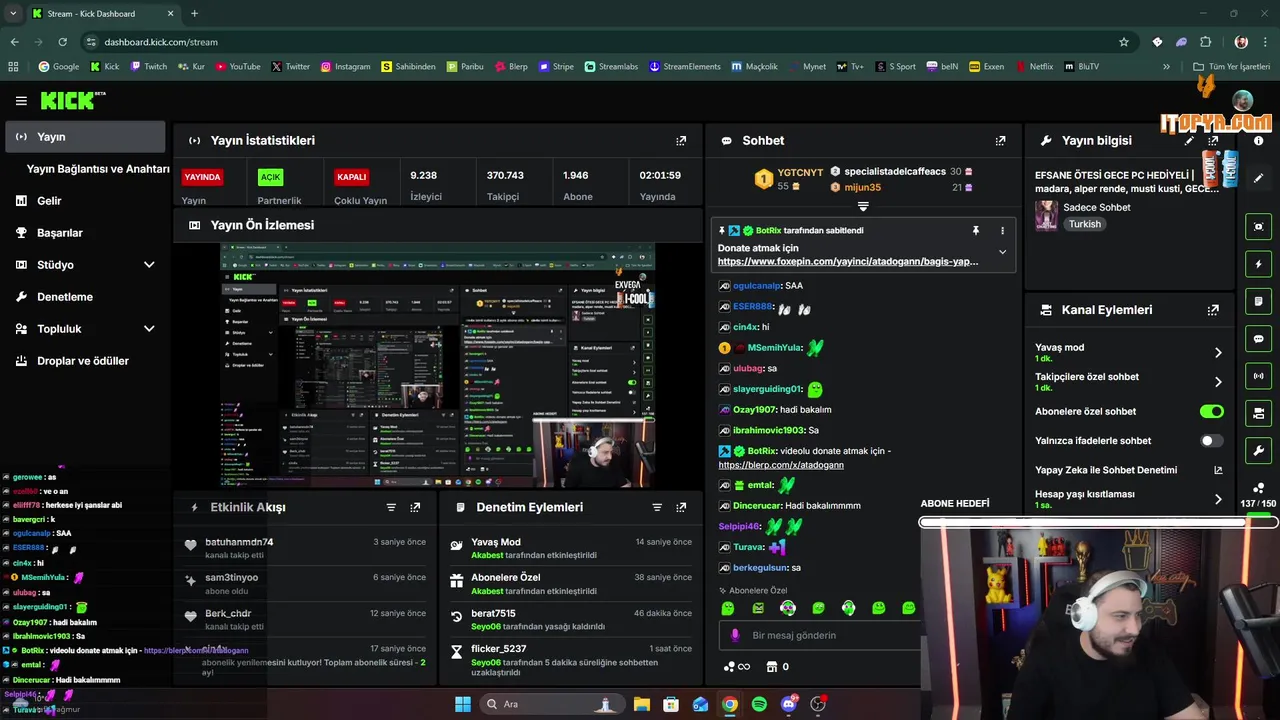
Task: Open a new browser tab
Action: tap(194, 13)
